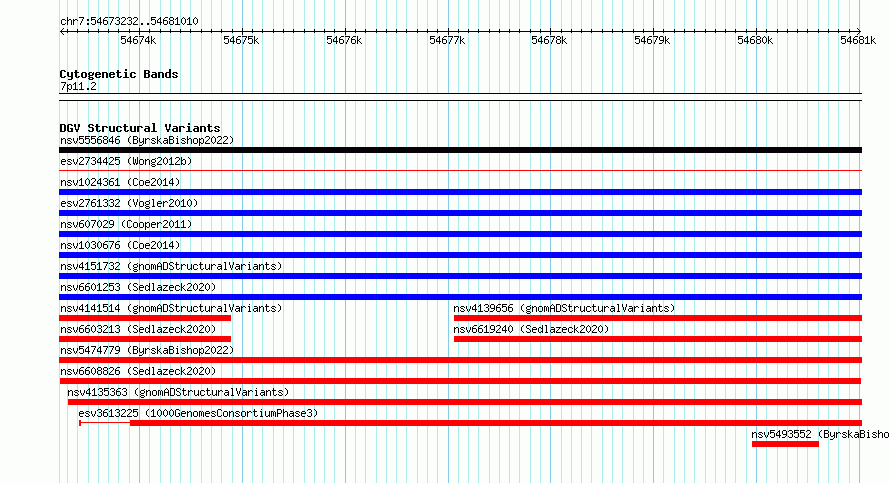Click the small red nsv5493552 bar
The width and height of the screenshot is (890, 483).
786,444
